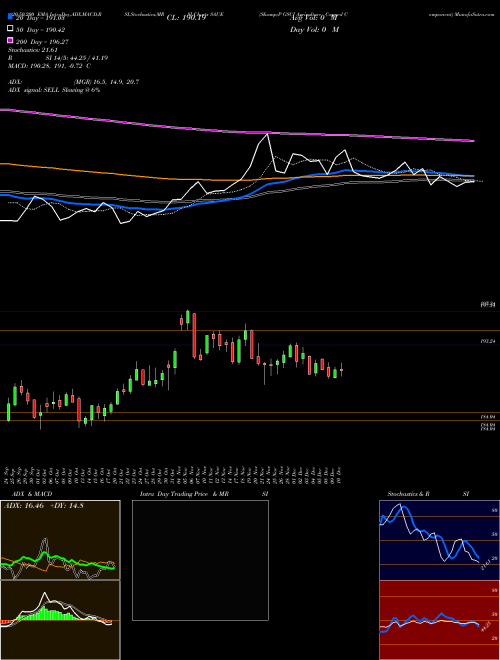This screenshot has height=660, width=500.
Task: Click the RSI 14/3: 44.25 / 41.19 reading
Action: (58, 58)
